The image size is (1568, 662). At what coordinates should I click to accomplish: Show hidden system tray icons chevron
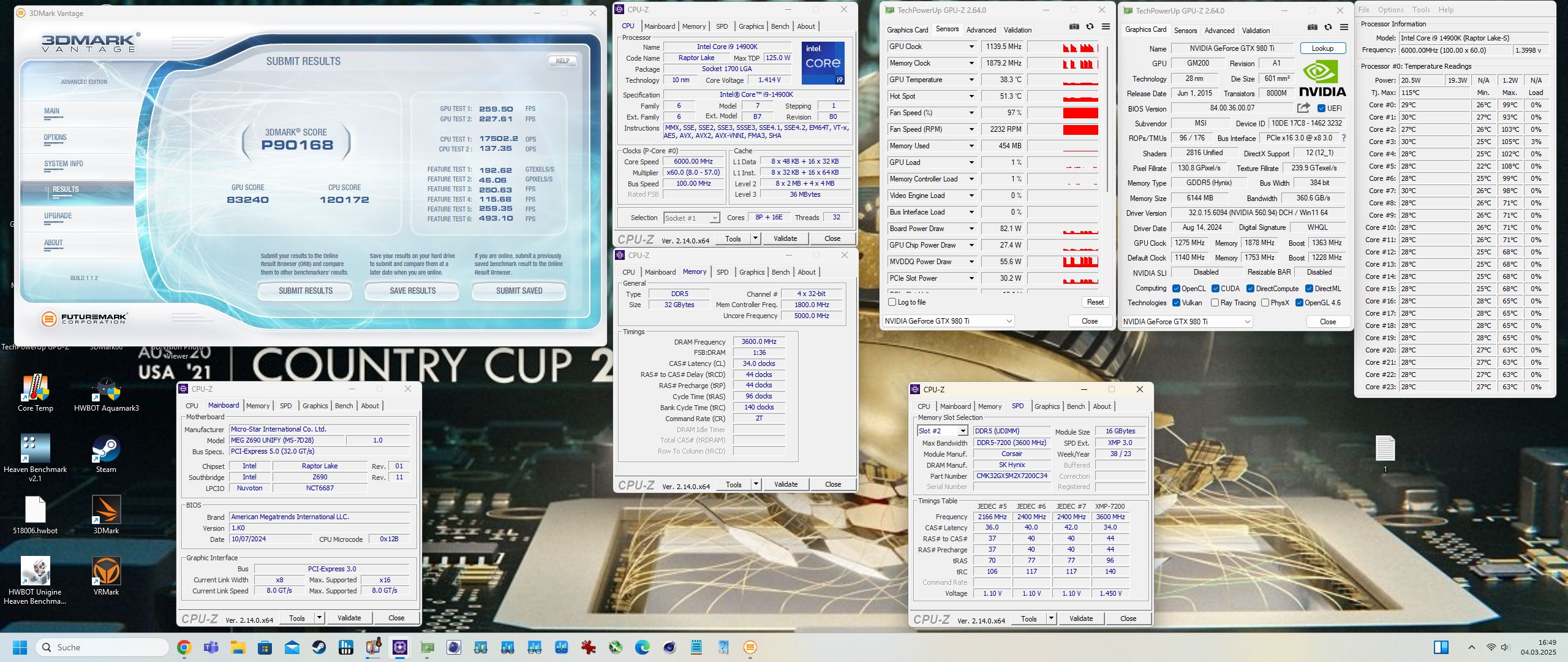point(1471,647)
